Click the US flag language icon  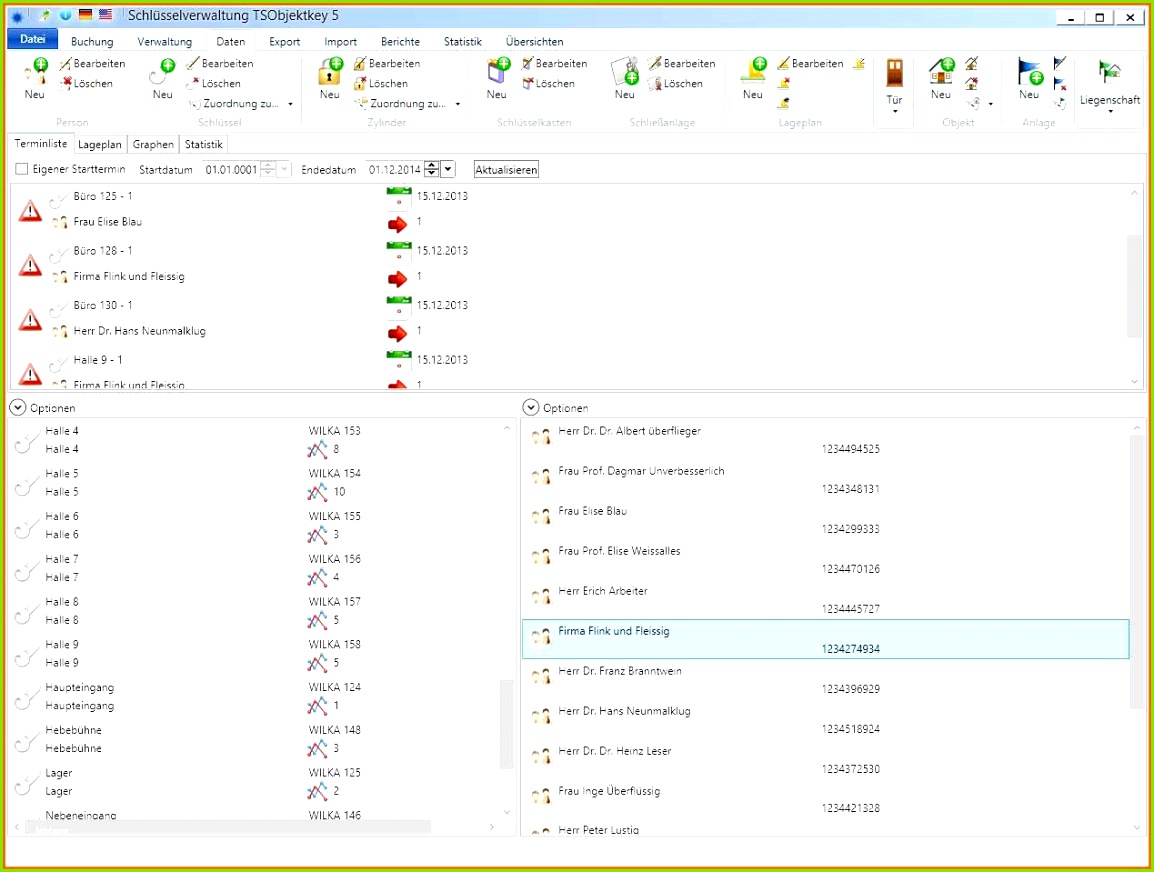106,15
